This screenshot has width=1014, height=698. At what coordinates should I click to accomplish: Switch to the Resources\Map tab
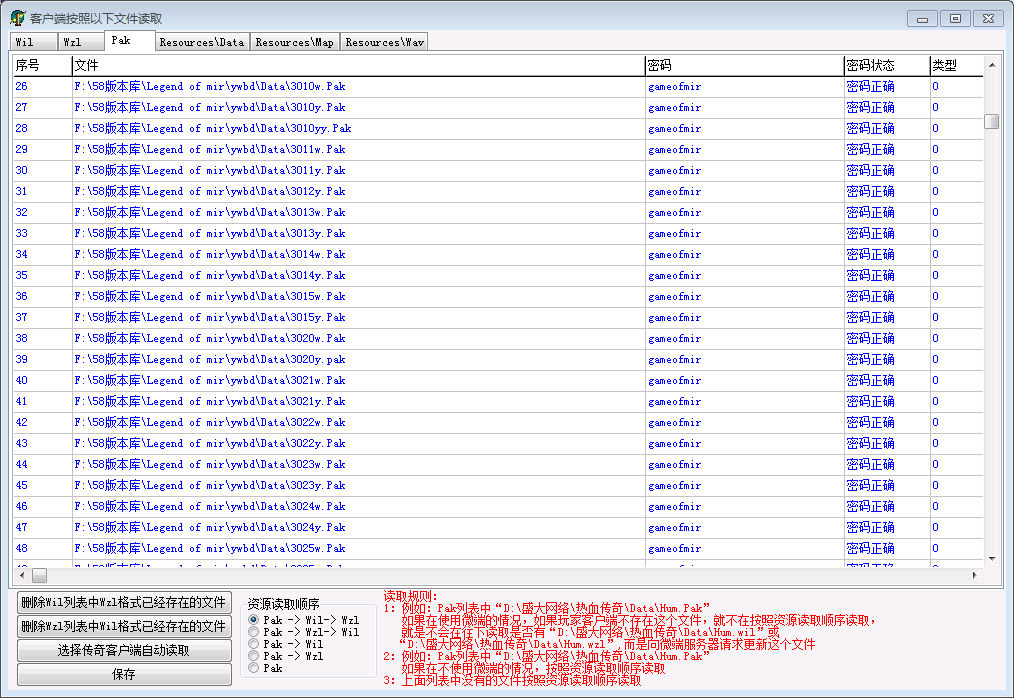point(294,42)
